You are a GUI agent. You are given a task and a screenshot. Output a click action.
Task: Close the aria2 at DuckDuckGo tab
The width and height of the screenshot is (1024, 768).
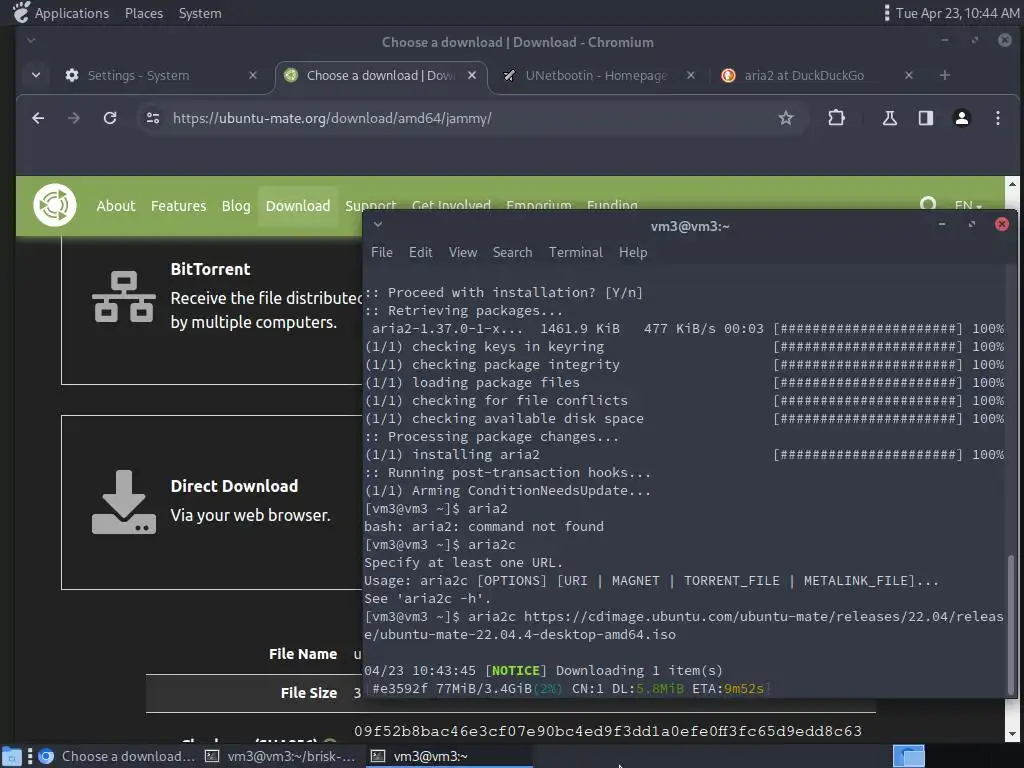pyautogui.click(x=908, y=76)
